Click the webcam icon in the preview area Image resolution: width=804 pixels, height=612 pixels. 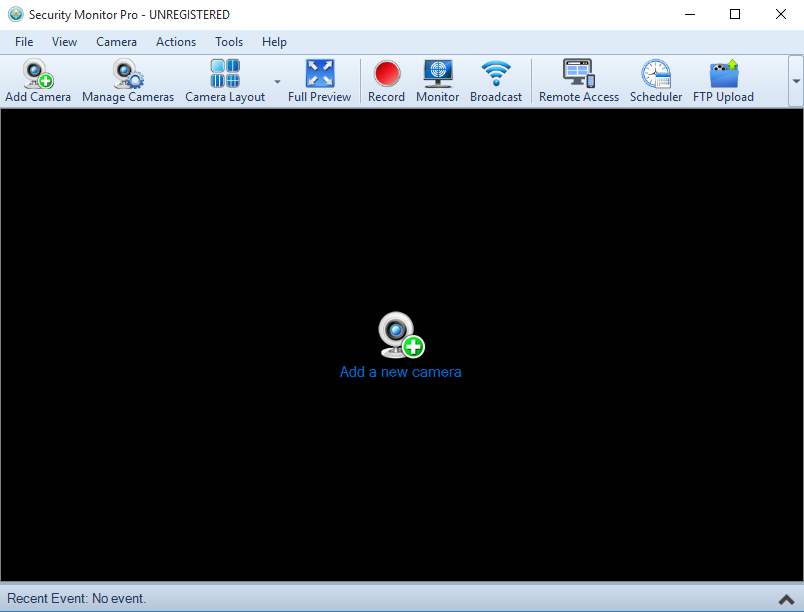pos(401,335)
